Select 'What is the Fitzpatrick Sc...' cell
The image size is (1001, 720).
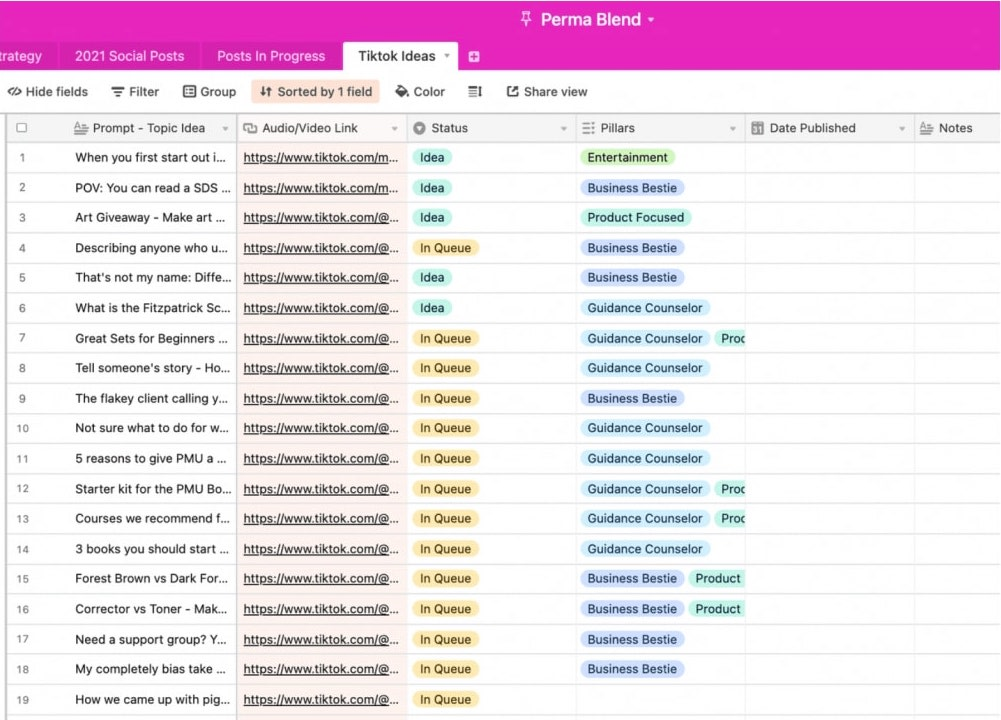(x=153, y=308)
